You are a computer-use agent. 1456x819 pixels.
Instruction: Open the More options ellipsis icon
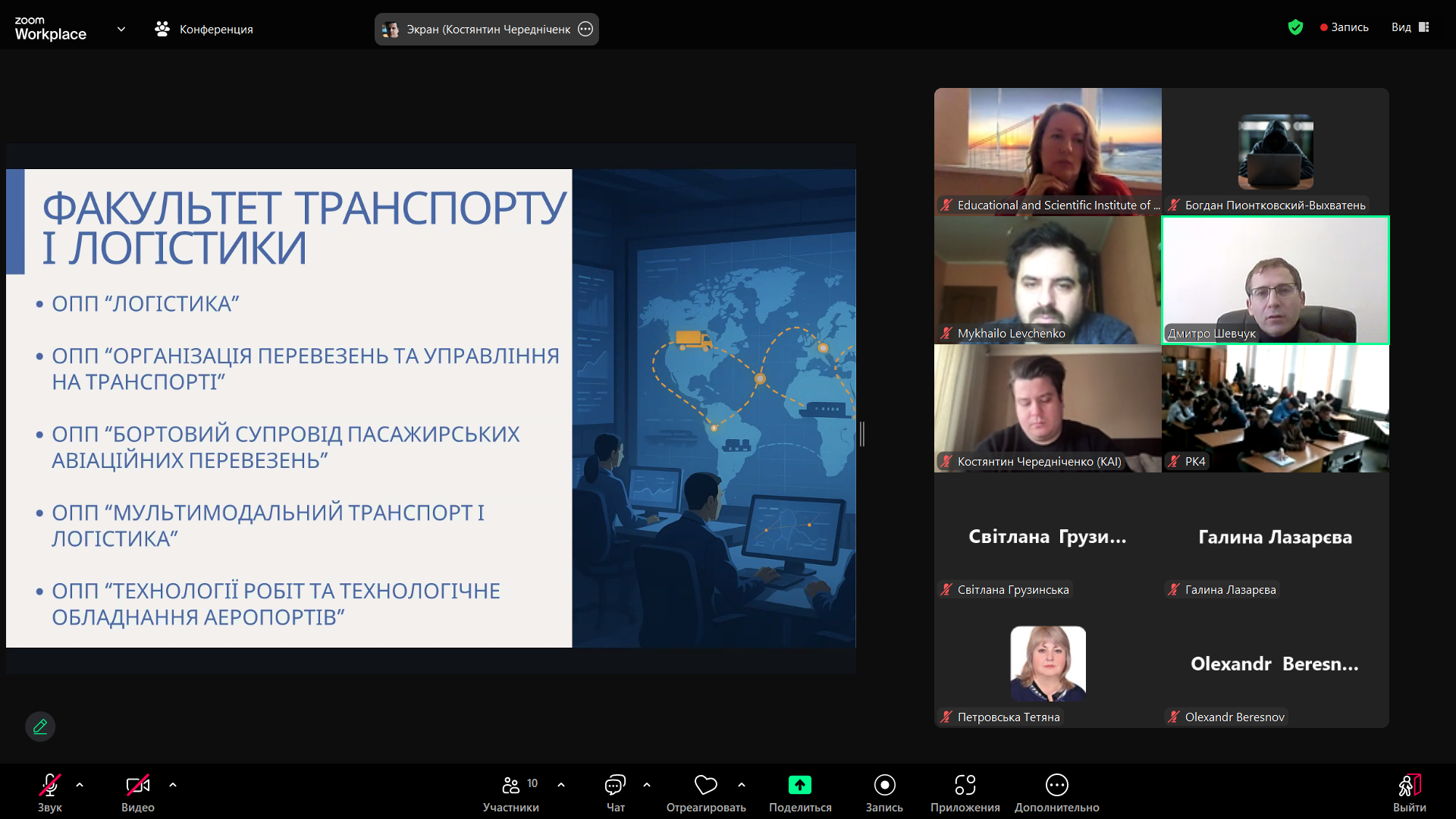click(x=1056, y=786)
